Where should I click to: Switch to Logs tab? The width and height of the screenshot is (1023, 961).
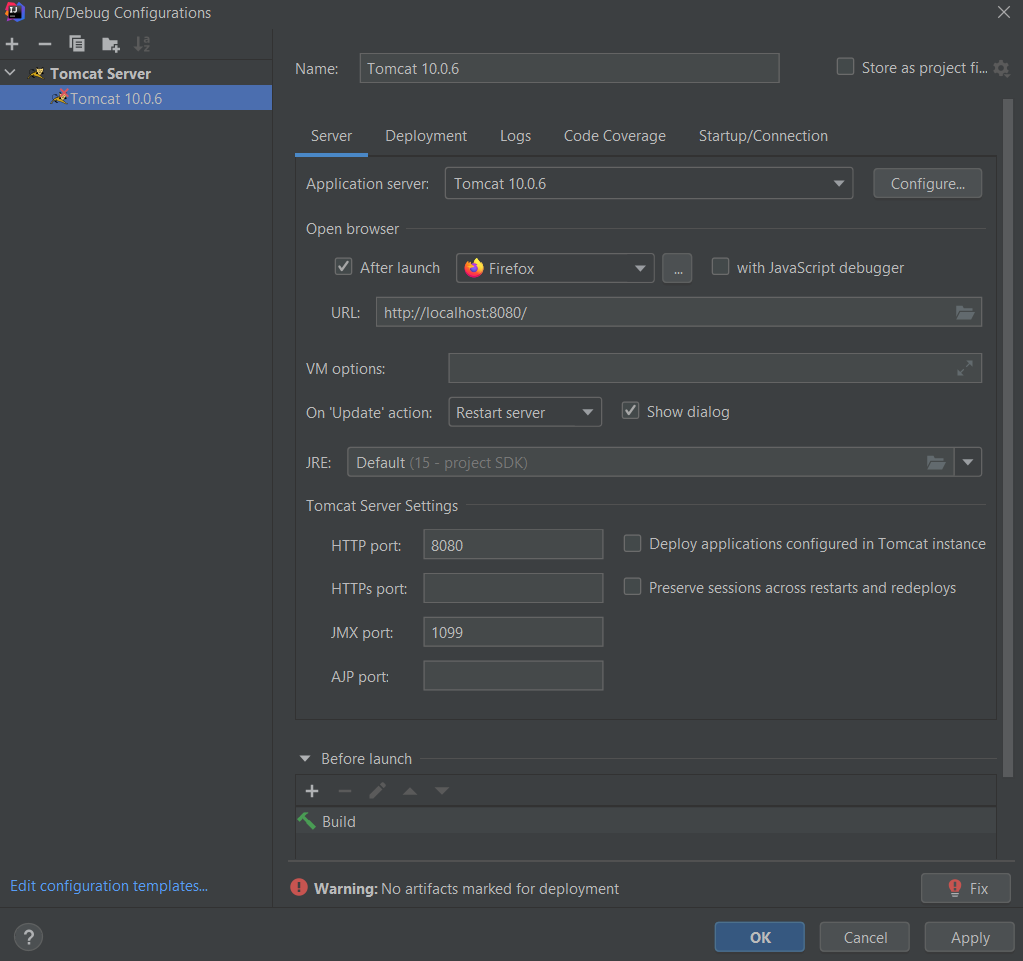pyautogui.click(x=515, y=136)
